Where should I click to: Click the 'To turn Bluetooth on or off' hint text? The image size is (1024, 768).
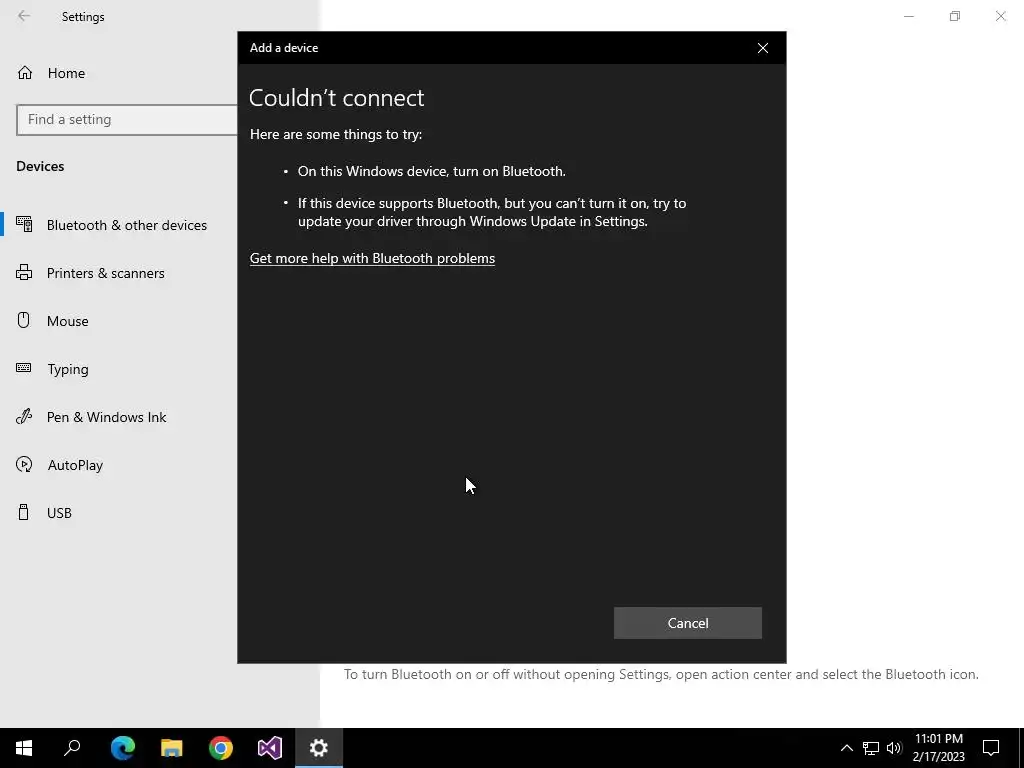[661, 675]
